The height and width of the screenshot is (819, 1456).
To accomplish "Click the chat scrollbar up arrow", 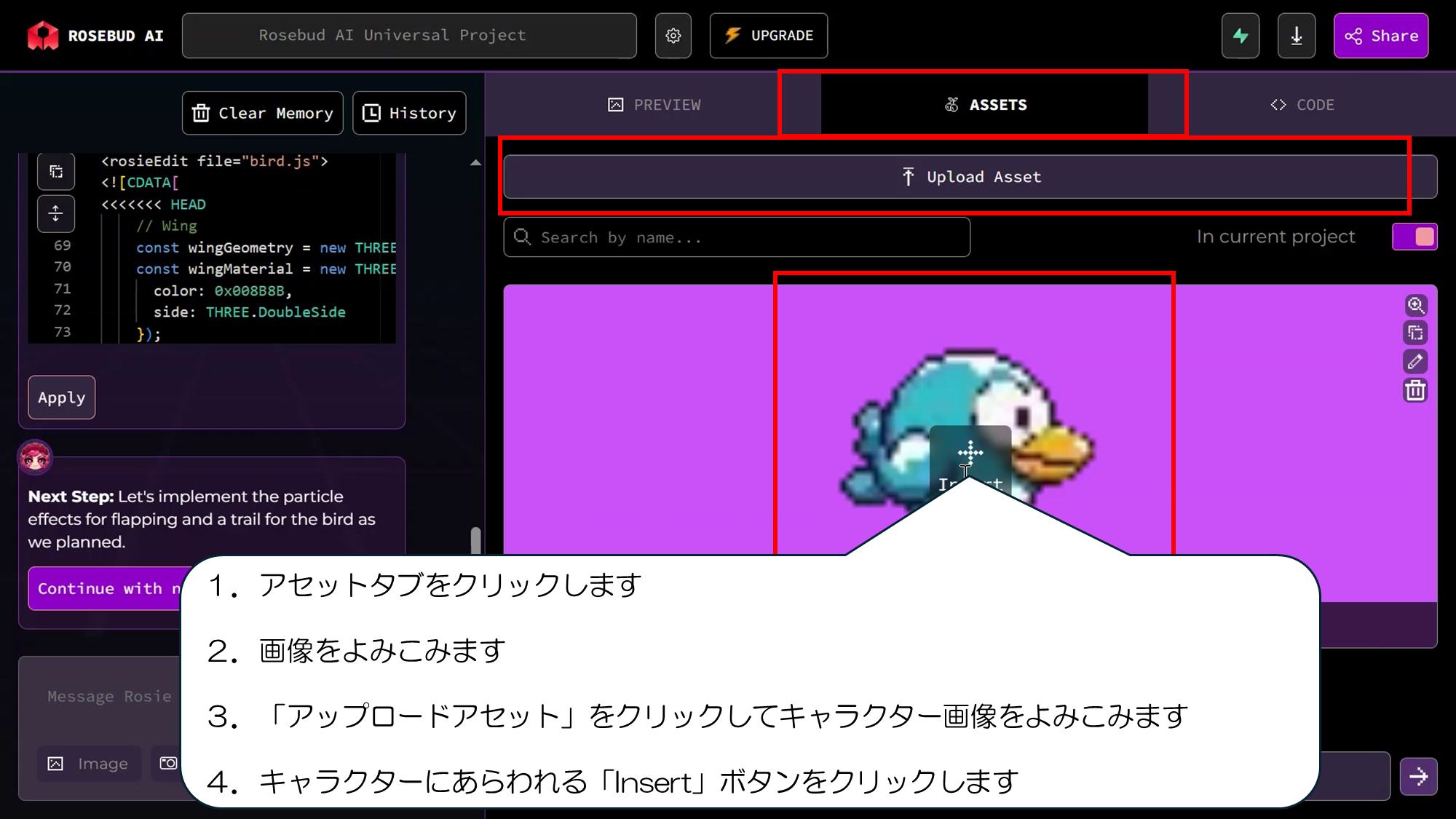I will pyautogui.click(x=475, y=163).
